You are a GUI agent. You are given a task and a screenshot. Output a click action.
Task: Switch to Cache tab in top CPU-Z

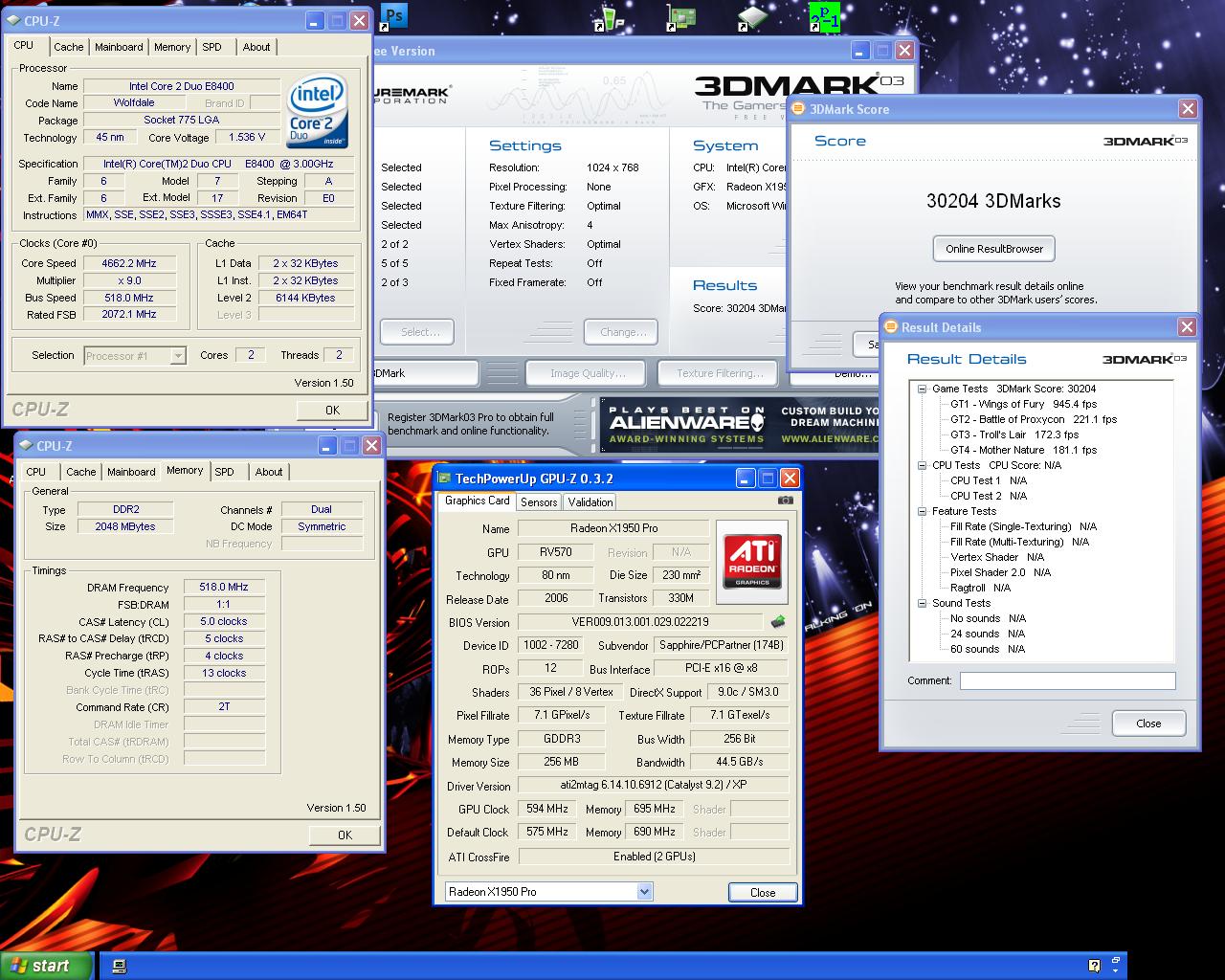click(69, 47)
